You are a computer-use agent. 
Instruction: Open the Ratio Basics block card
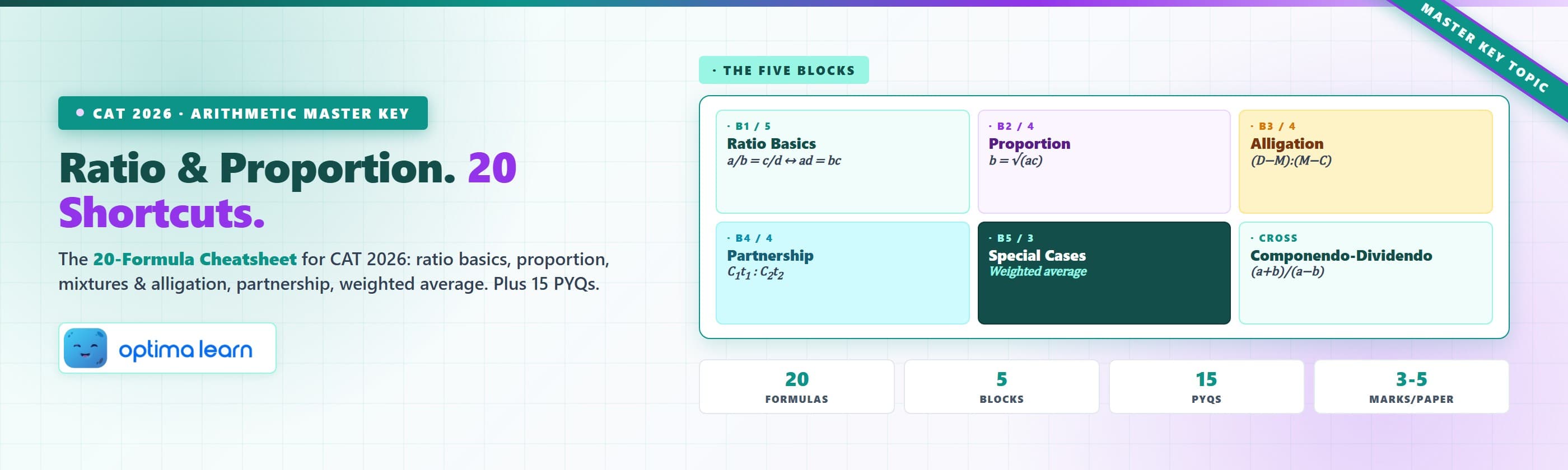pos(842,162)
